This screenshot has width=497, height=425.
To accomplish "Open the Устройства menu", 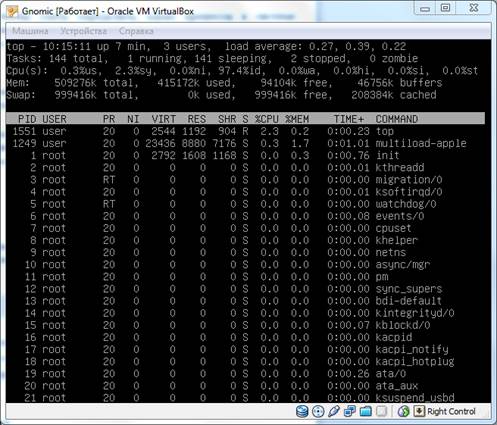I will [x=84, y=31].
